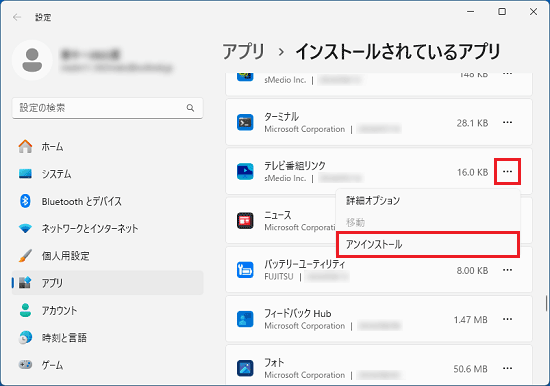Image resolution: width=550 pixels, height=386 pixels.
Task: Click the 16.0 KB size value
Action: point(472,172)
